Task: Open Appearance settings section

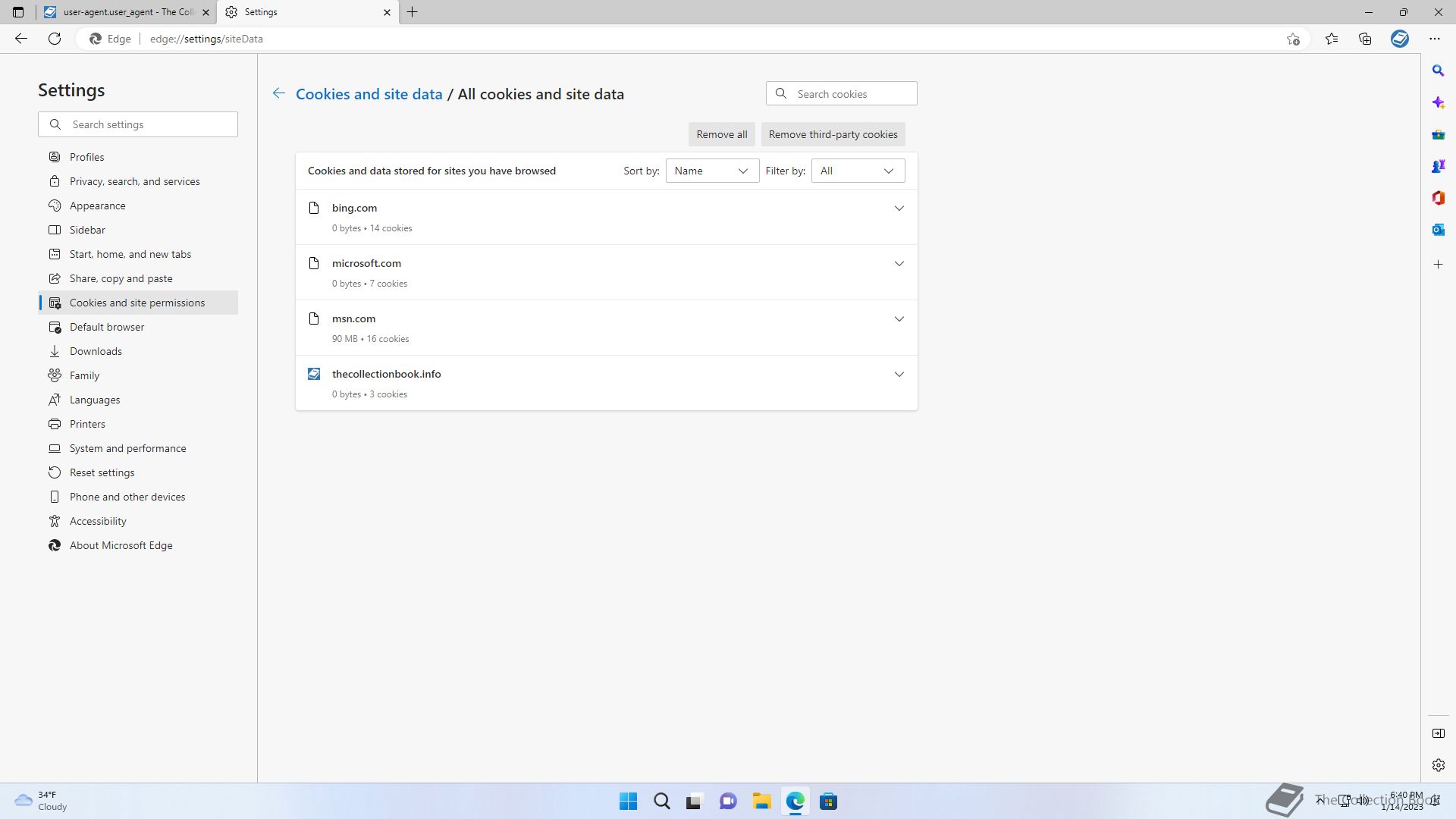Action: [x=138, y=206]
